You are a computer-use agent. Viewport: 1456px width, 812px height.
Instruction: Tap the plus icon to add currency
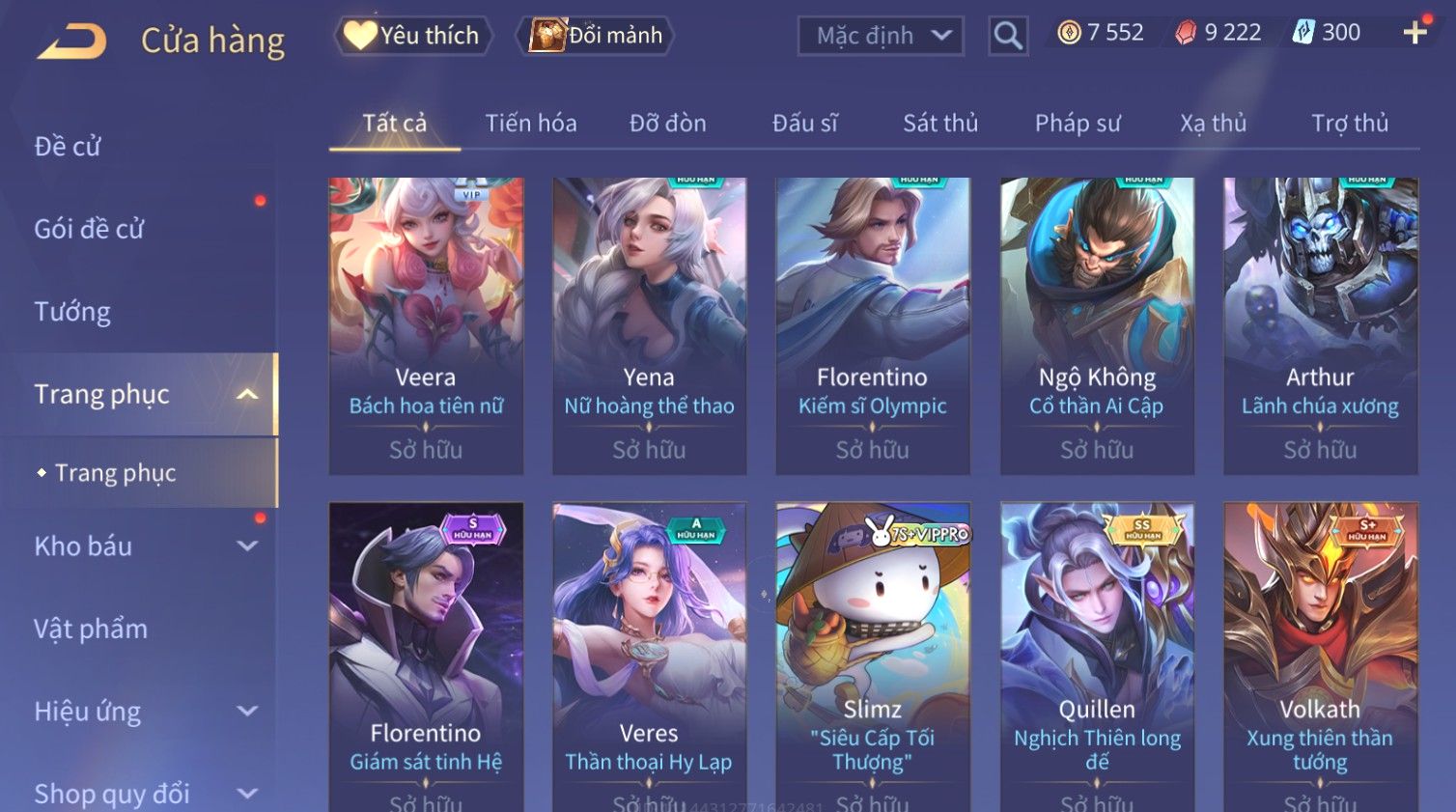(x=1415, y=33)
